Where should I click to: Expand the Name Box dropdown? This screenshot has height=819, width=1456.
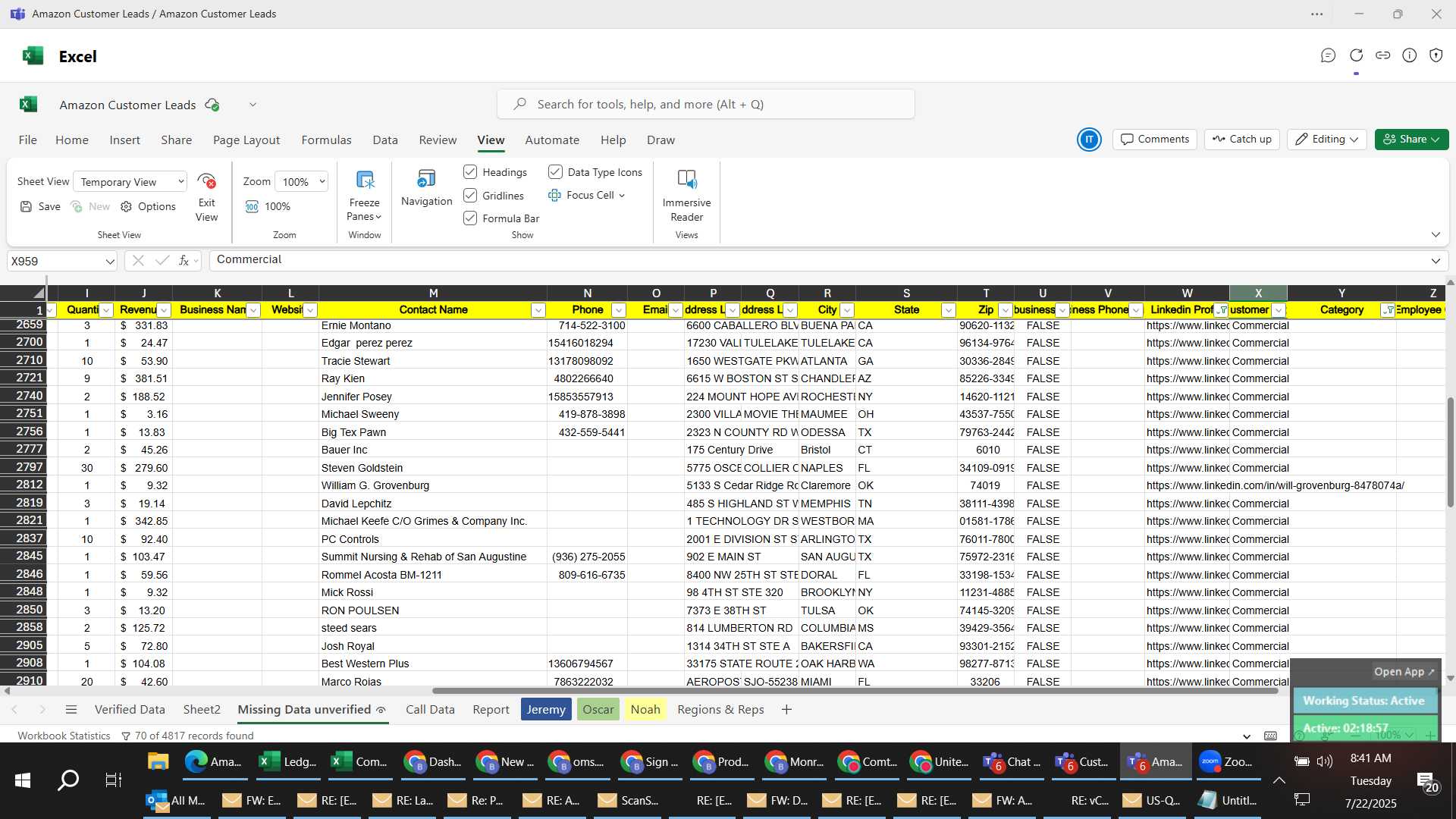pos(110,262)
